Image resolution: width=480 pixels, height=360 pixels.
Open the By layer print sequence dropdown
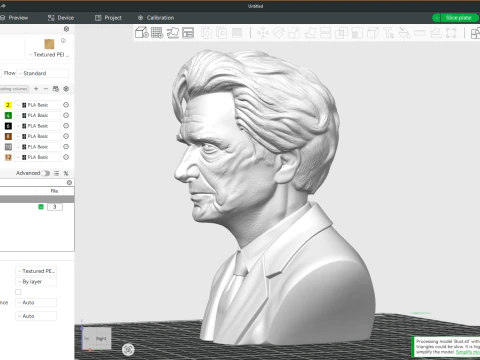36,282
